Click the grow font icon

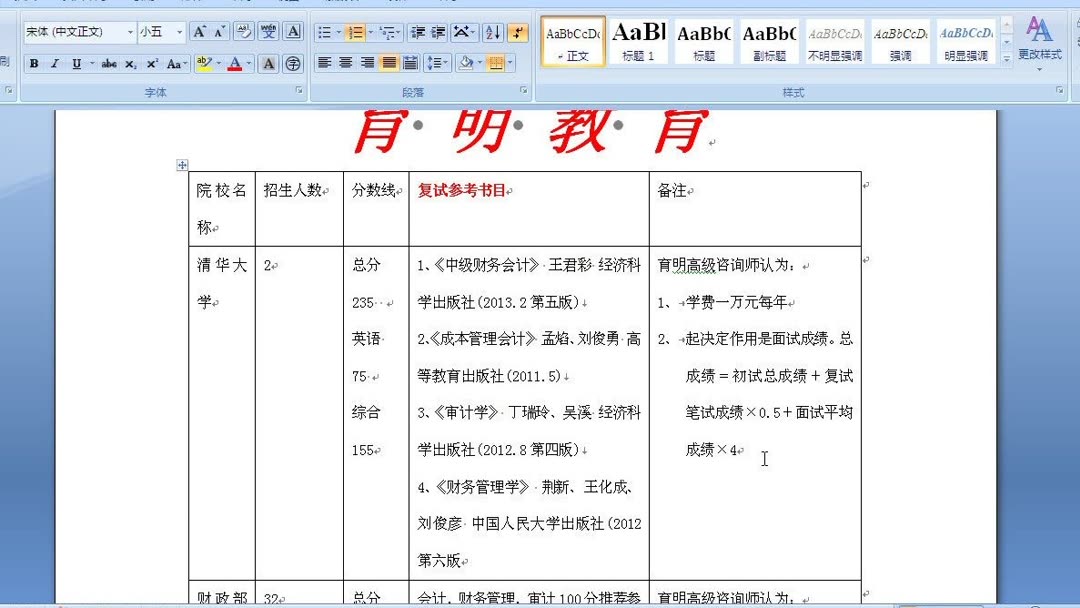pos(200,30)
